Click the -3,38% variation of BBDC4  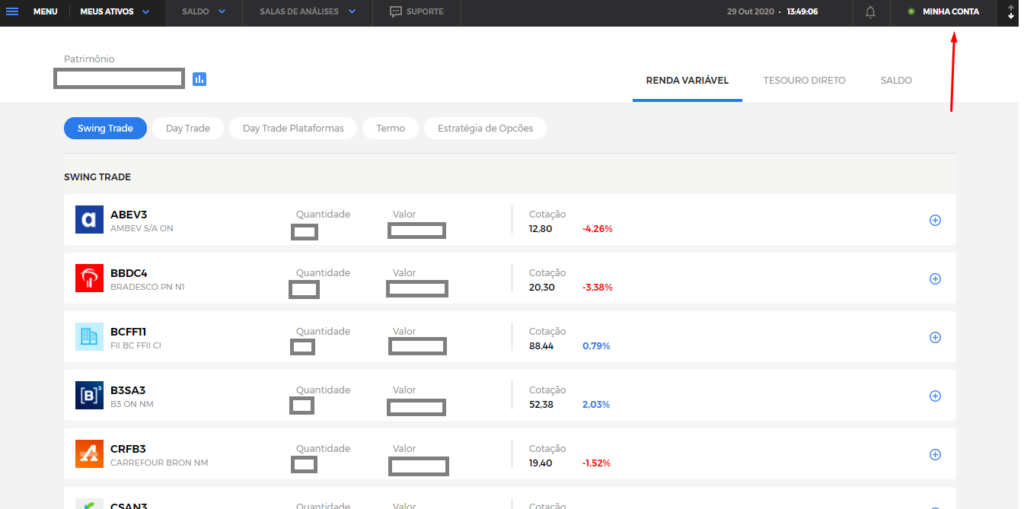(x=598, y=287)
